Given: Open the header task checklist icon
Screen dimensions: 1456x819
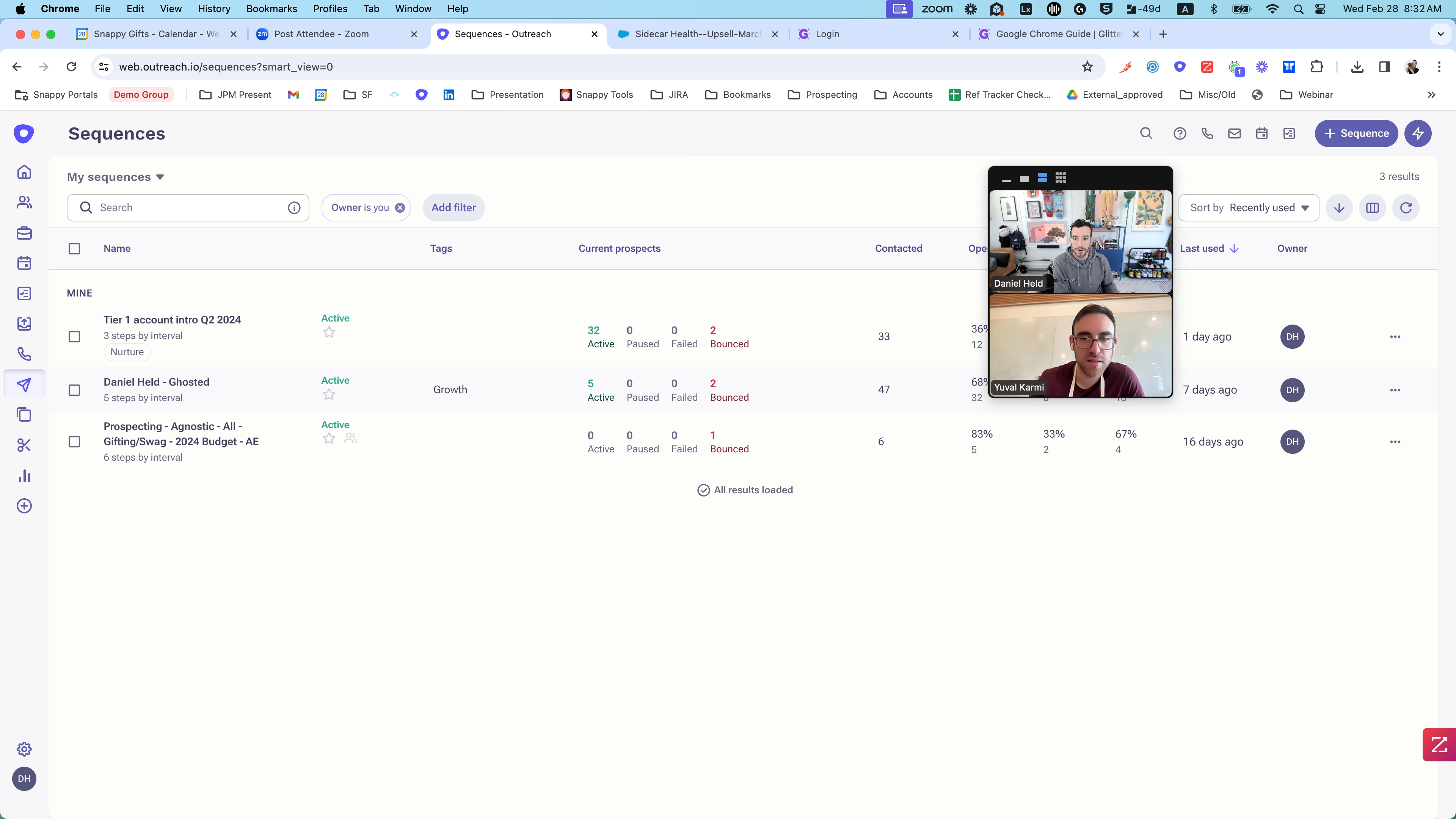Looking at the screenshot, I should 1289,133.
